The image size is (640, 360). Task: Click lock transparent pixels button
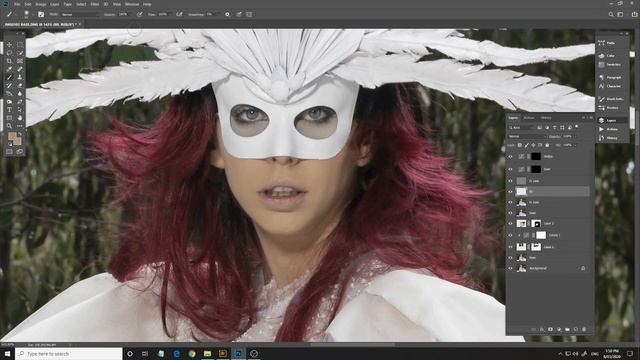520,145
